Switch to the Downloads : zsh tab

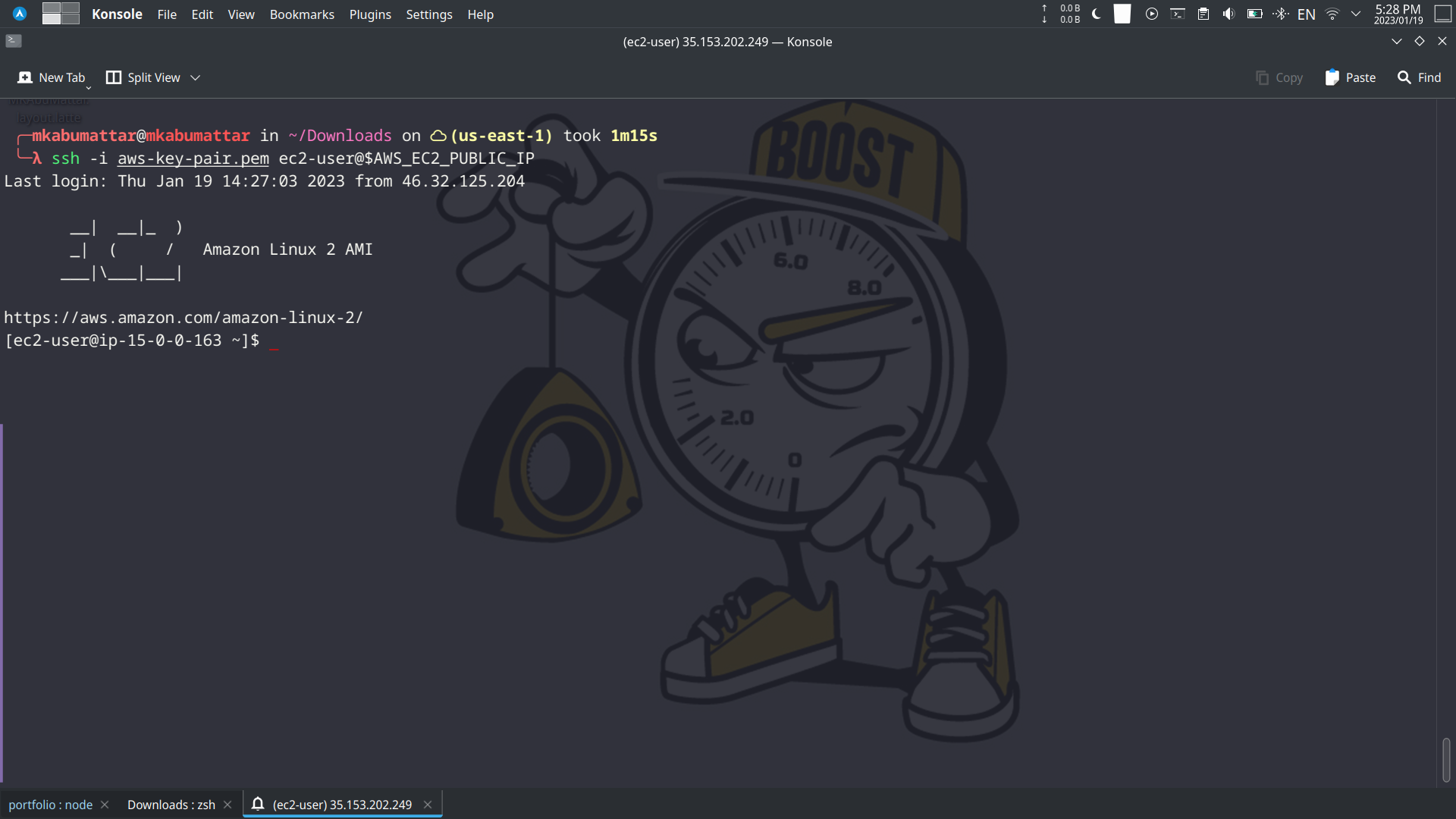[171, 805]
